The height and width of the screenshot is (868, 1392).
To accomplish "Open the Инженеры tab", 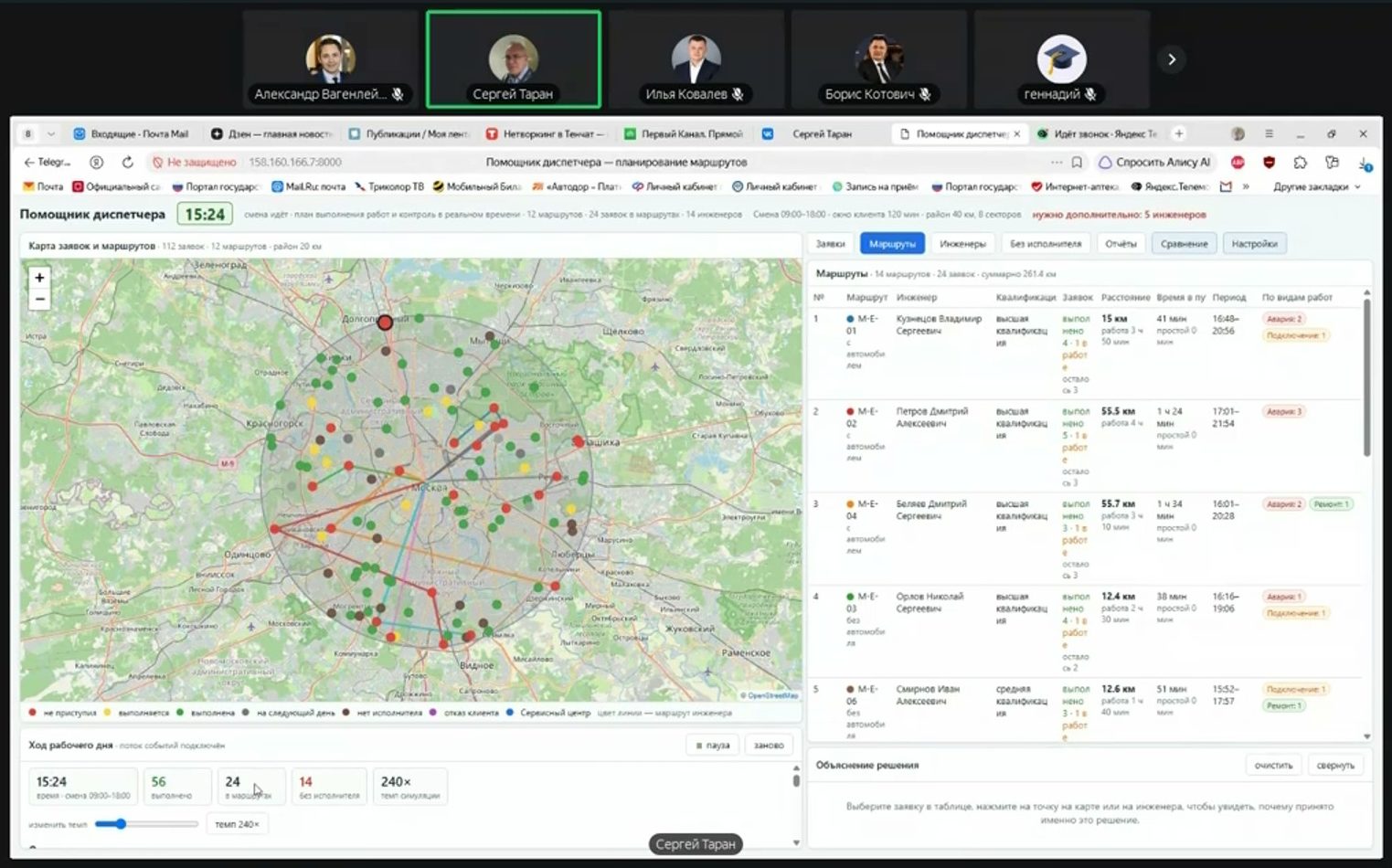I will (962, 244).
